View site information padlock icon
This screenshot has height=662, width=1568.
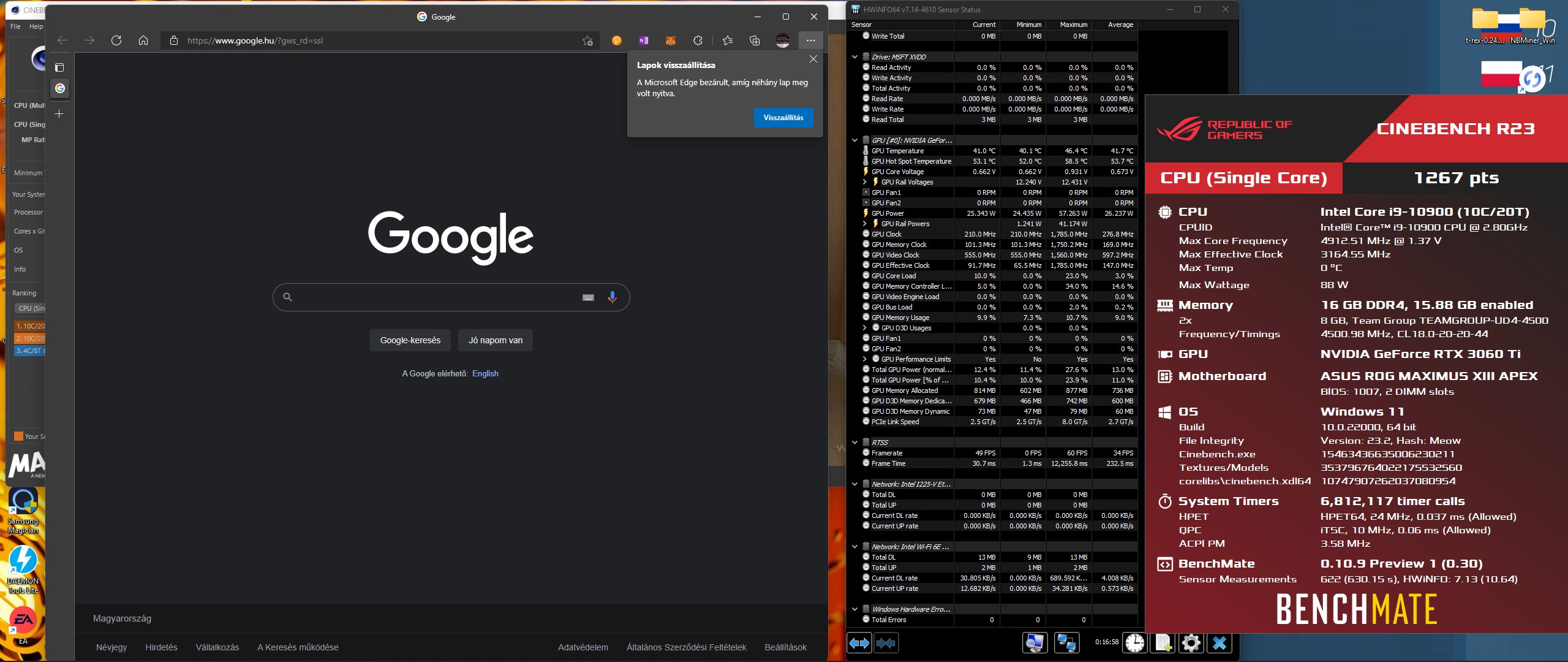pyautogui.click(x=174, y=40)
